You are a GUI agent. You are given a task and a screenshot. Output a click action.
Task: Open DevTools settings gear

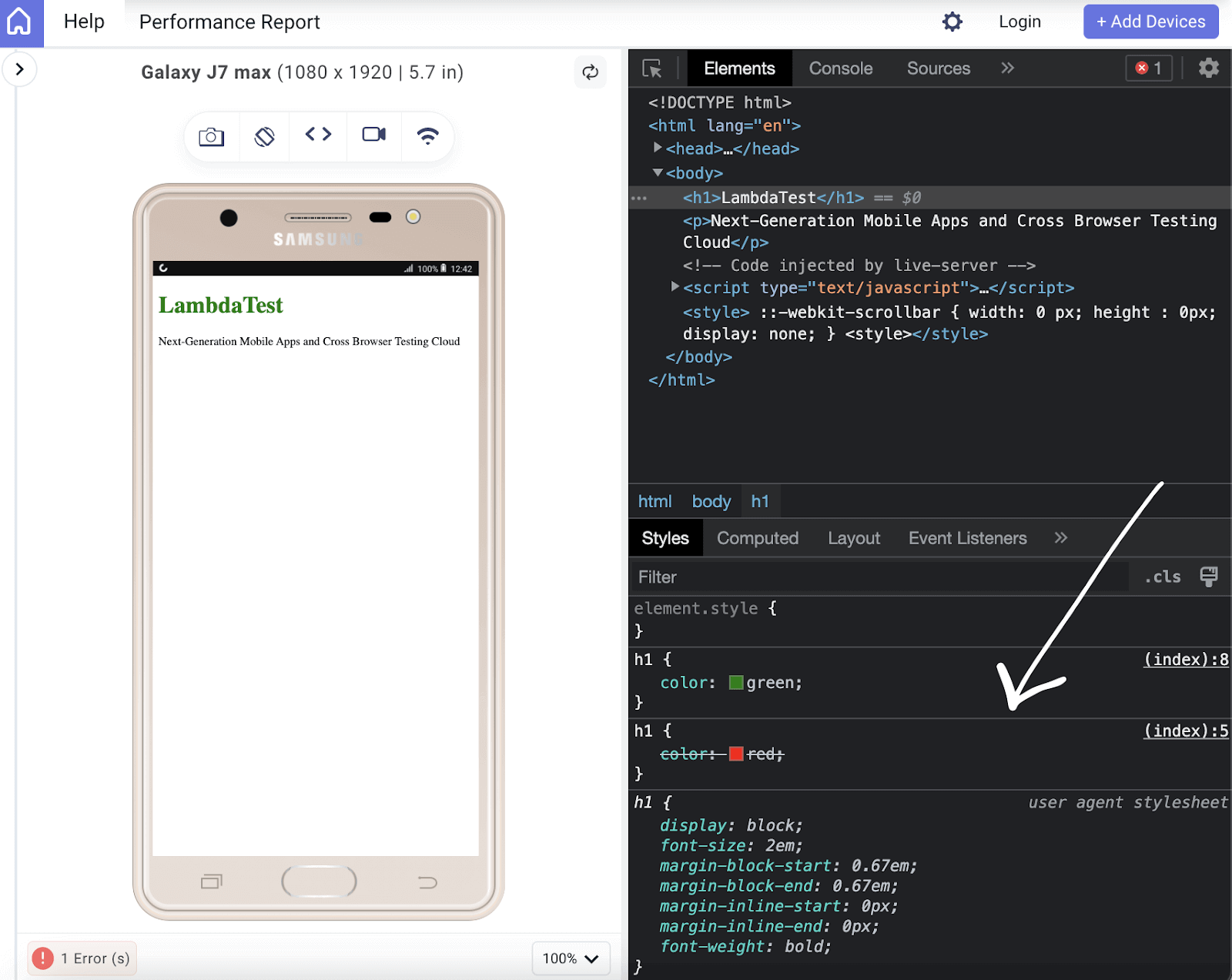point(1209,69)
